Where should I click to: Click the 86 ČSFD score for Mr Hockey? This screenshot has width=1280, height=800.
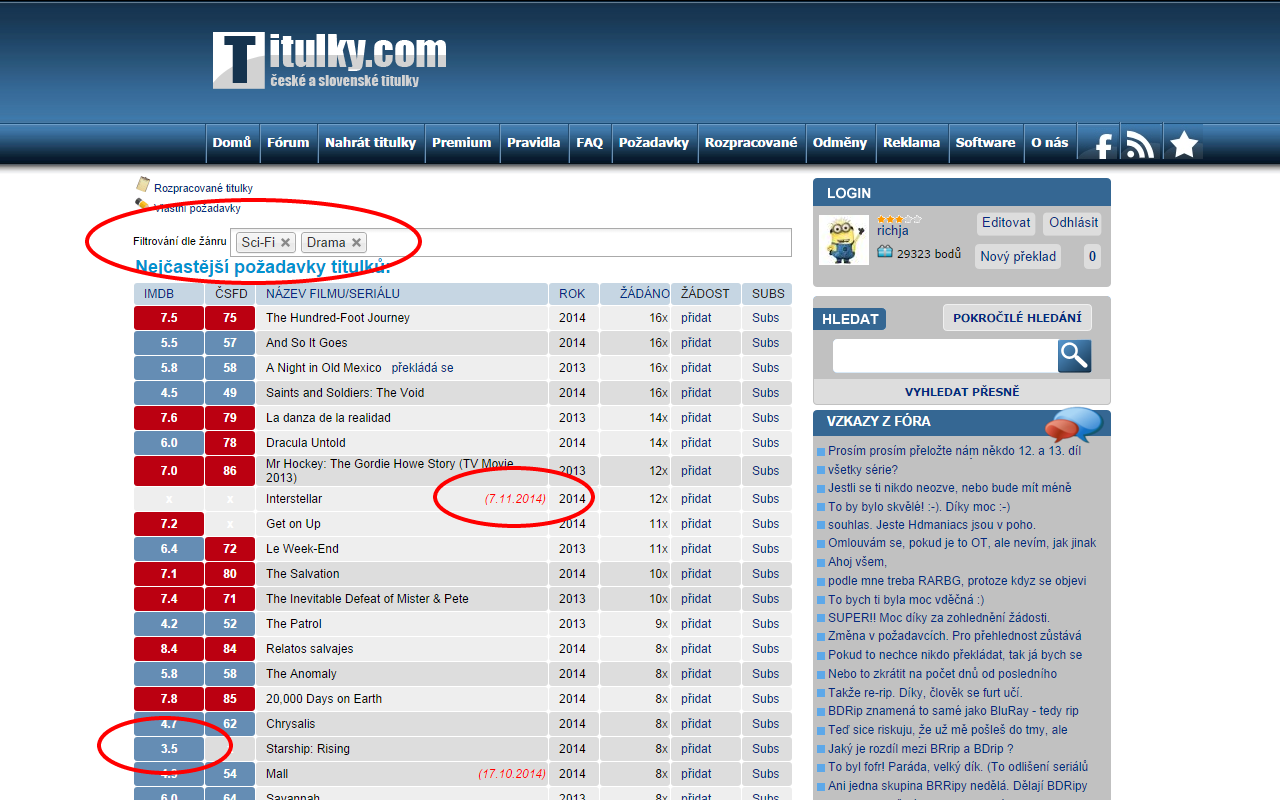point(230,470)
